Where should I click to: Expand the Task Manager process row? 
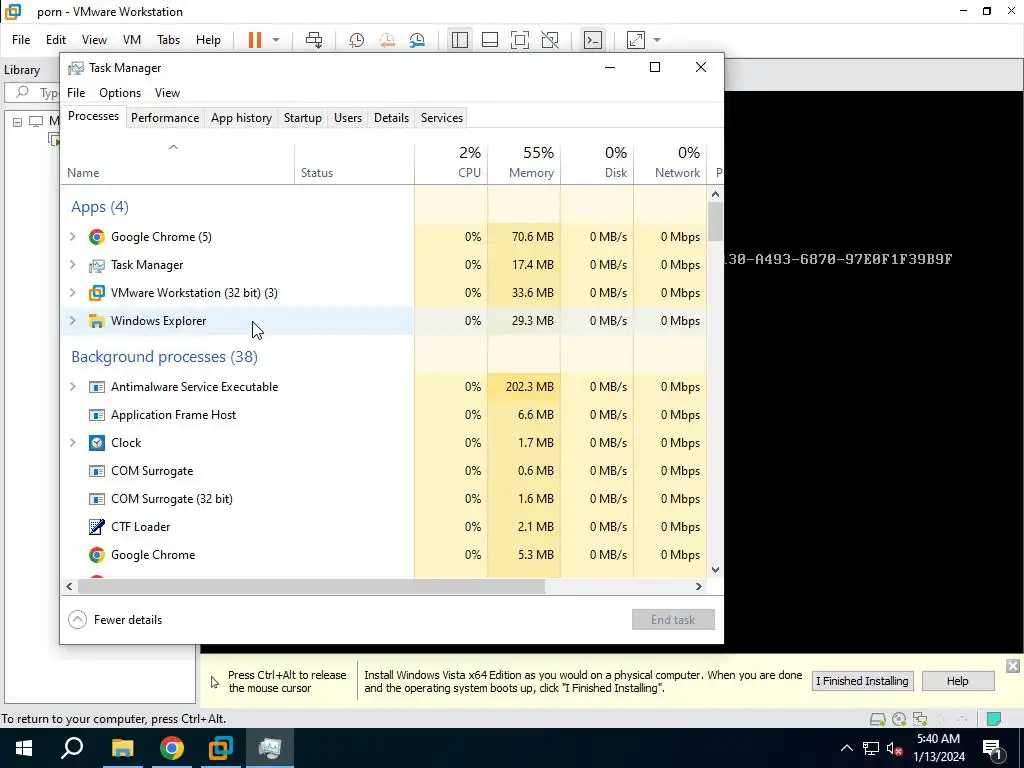[x=72, y=264]
